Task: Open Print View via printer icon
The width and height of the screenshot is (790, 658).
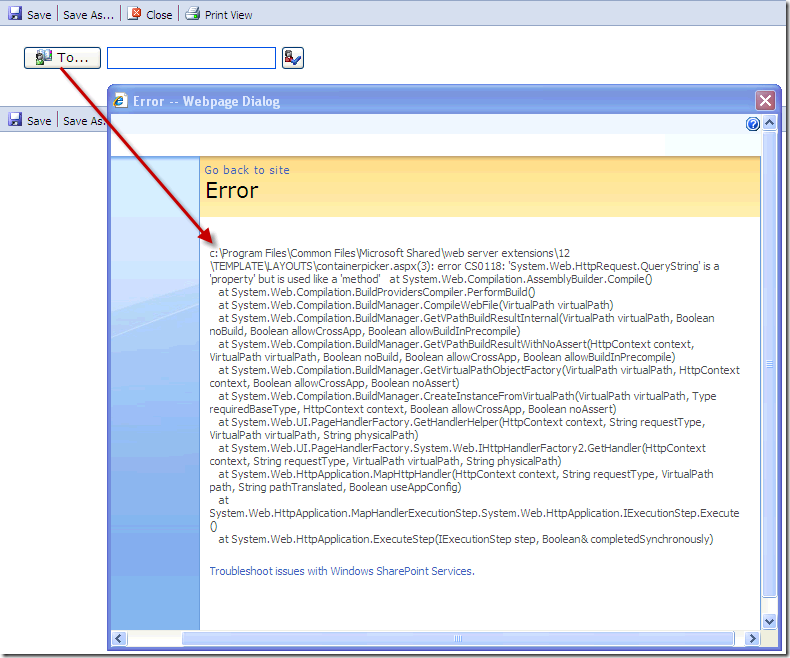Action: coord(192,14)
